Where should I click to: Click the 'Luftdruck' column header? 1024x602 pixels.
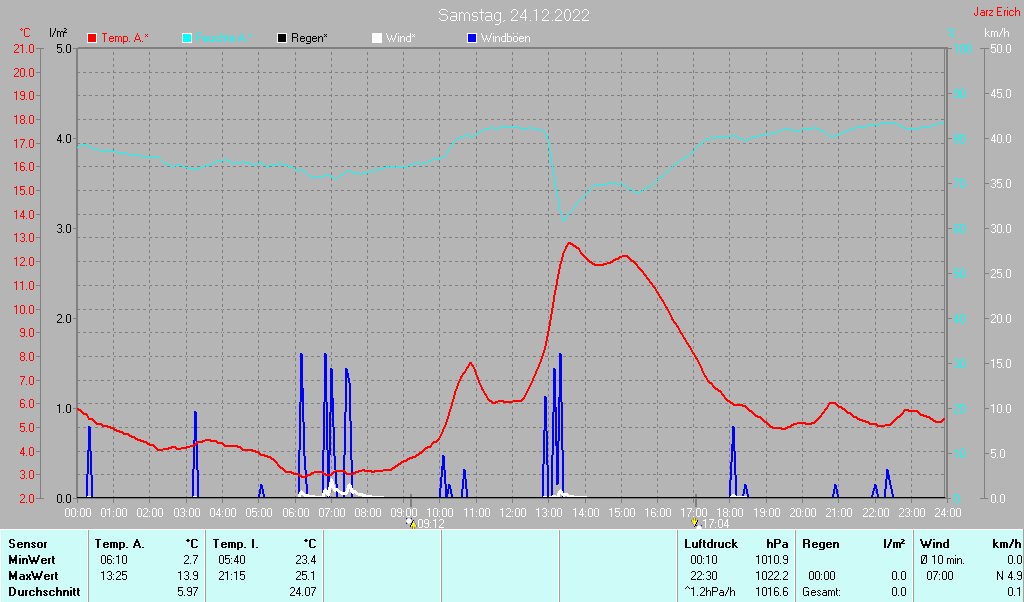[x=711, y=544]
